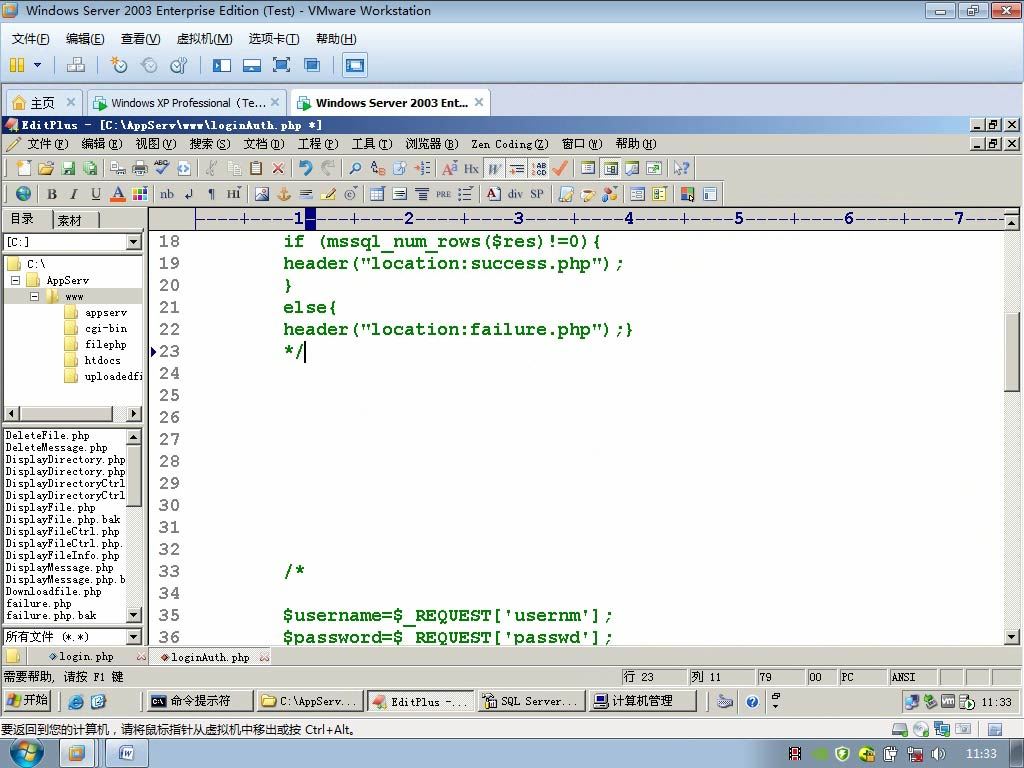
Task: Switch to 命令提示符 taskbar button
Action: coord(199,701)
